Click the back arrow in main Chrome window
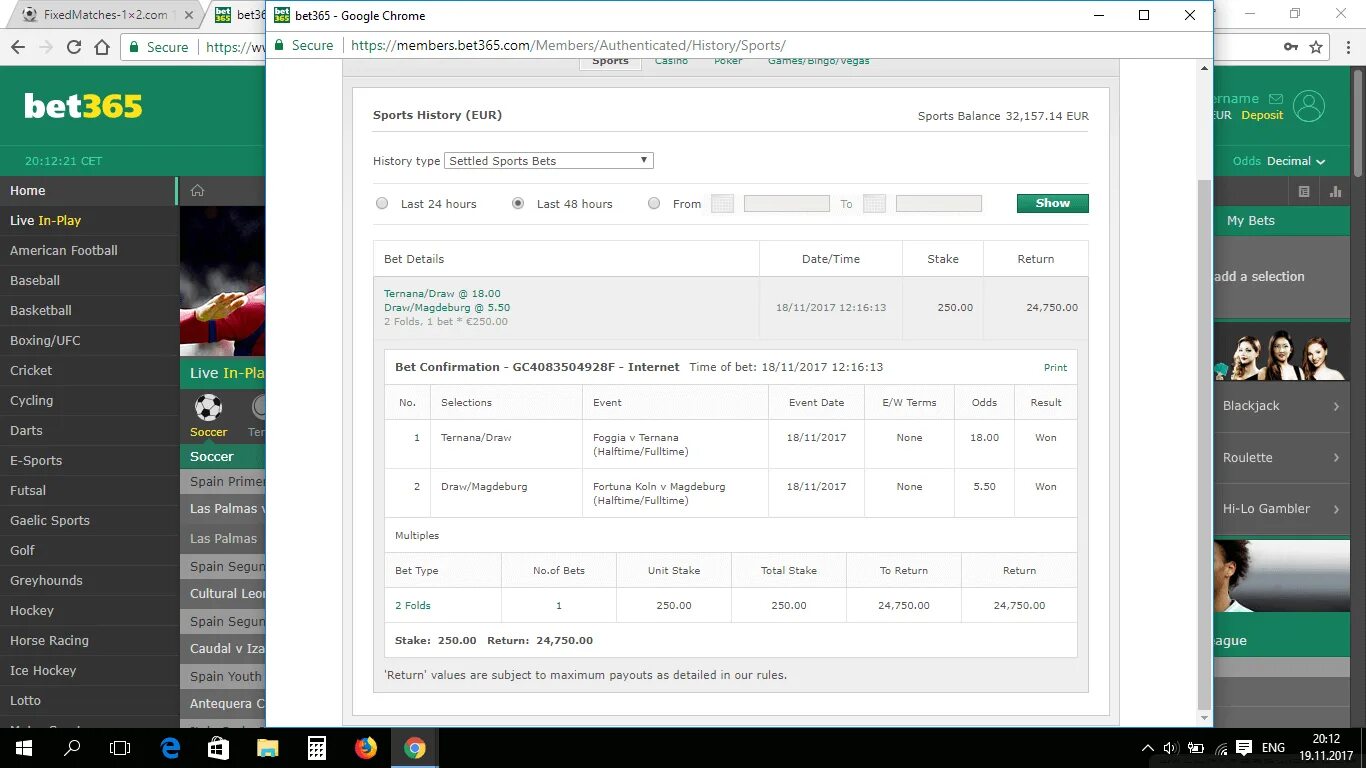This screenshot has height=768, width=1366. (18, 47)
